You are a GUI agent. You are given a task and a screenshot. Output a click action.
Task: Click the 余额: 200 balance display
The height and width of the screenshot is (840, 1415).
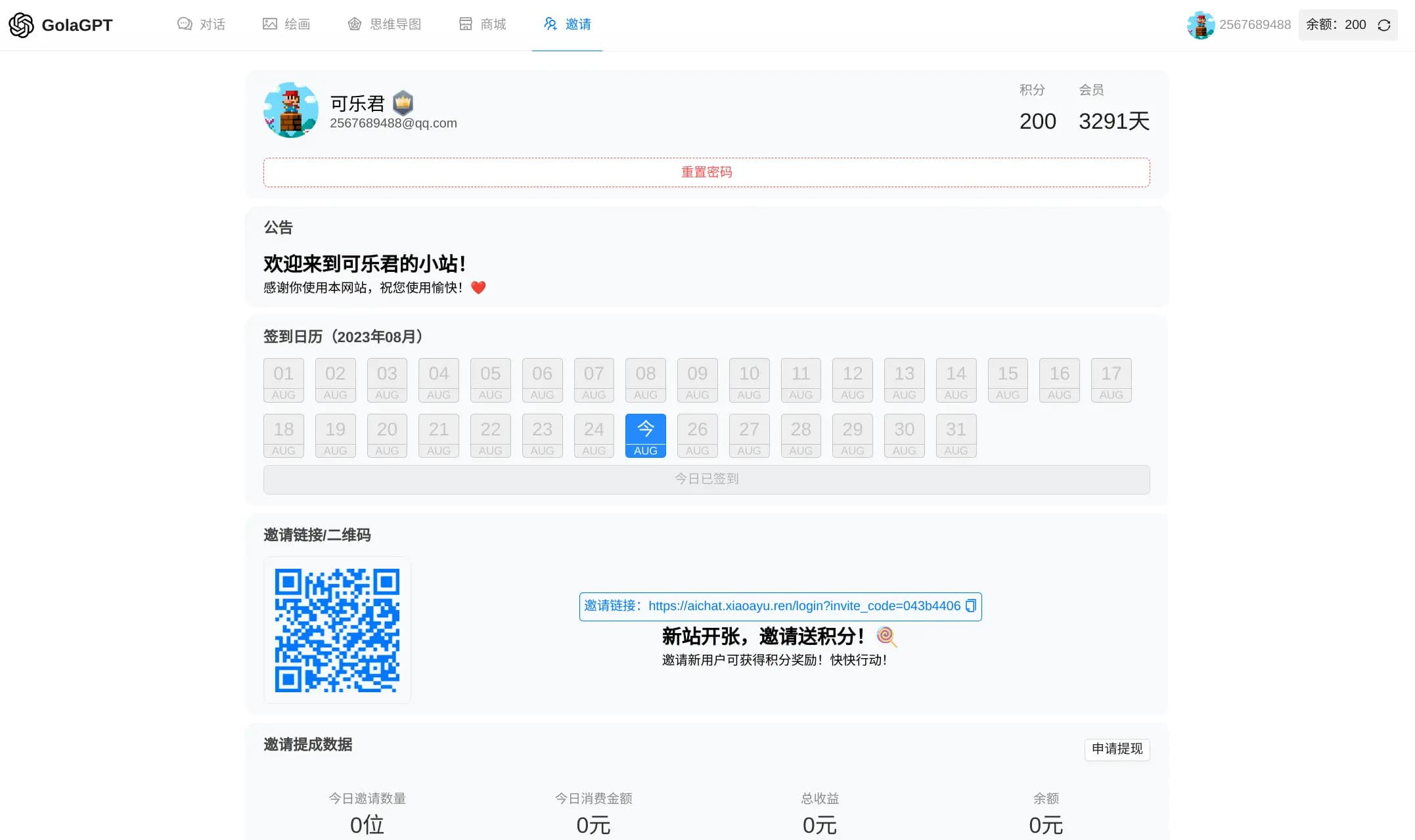[x=1336, y=25]
